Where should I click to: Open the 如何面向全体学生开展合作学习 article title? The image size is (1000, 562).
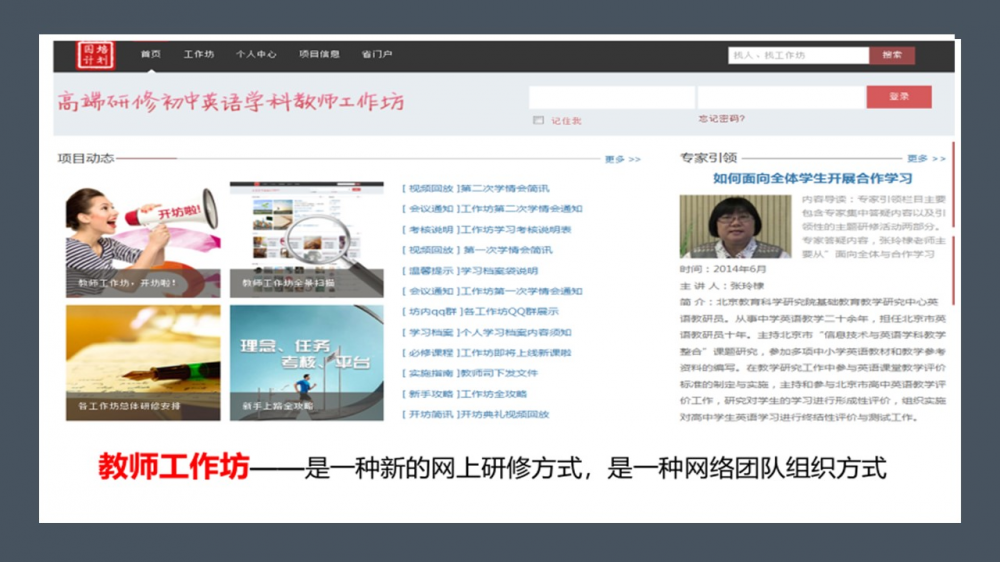812,179
